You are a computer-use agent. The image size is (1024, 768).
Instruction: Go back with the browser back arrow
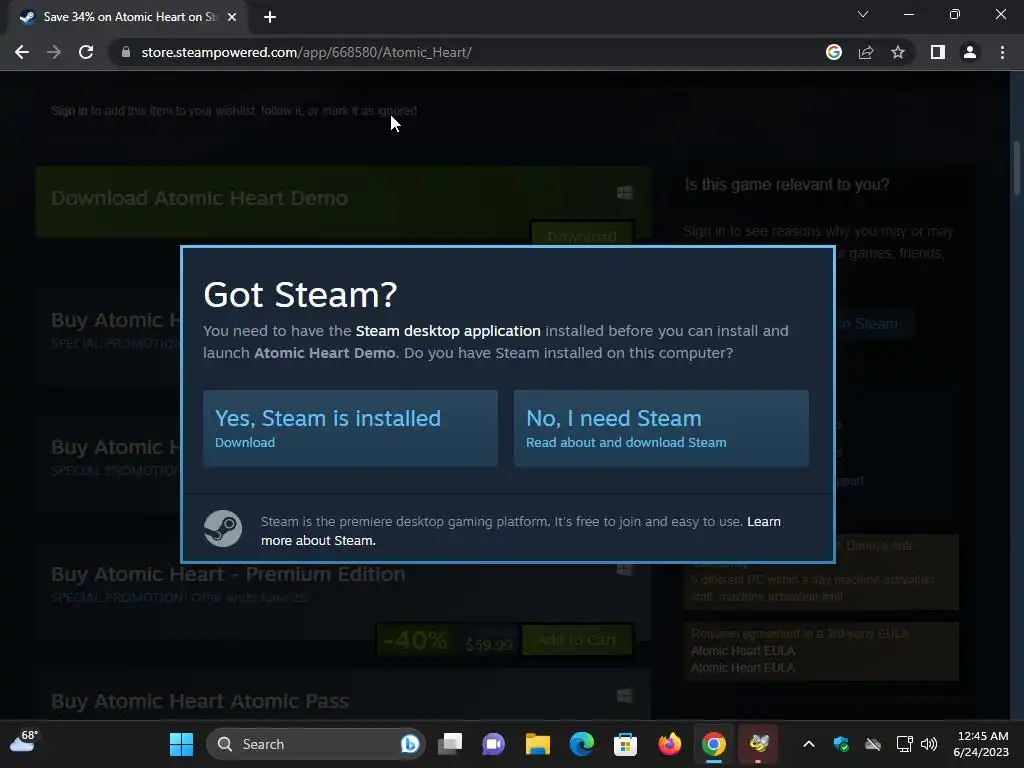tap(22, 52)
